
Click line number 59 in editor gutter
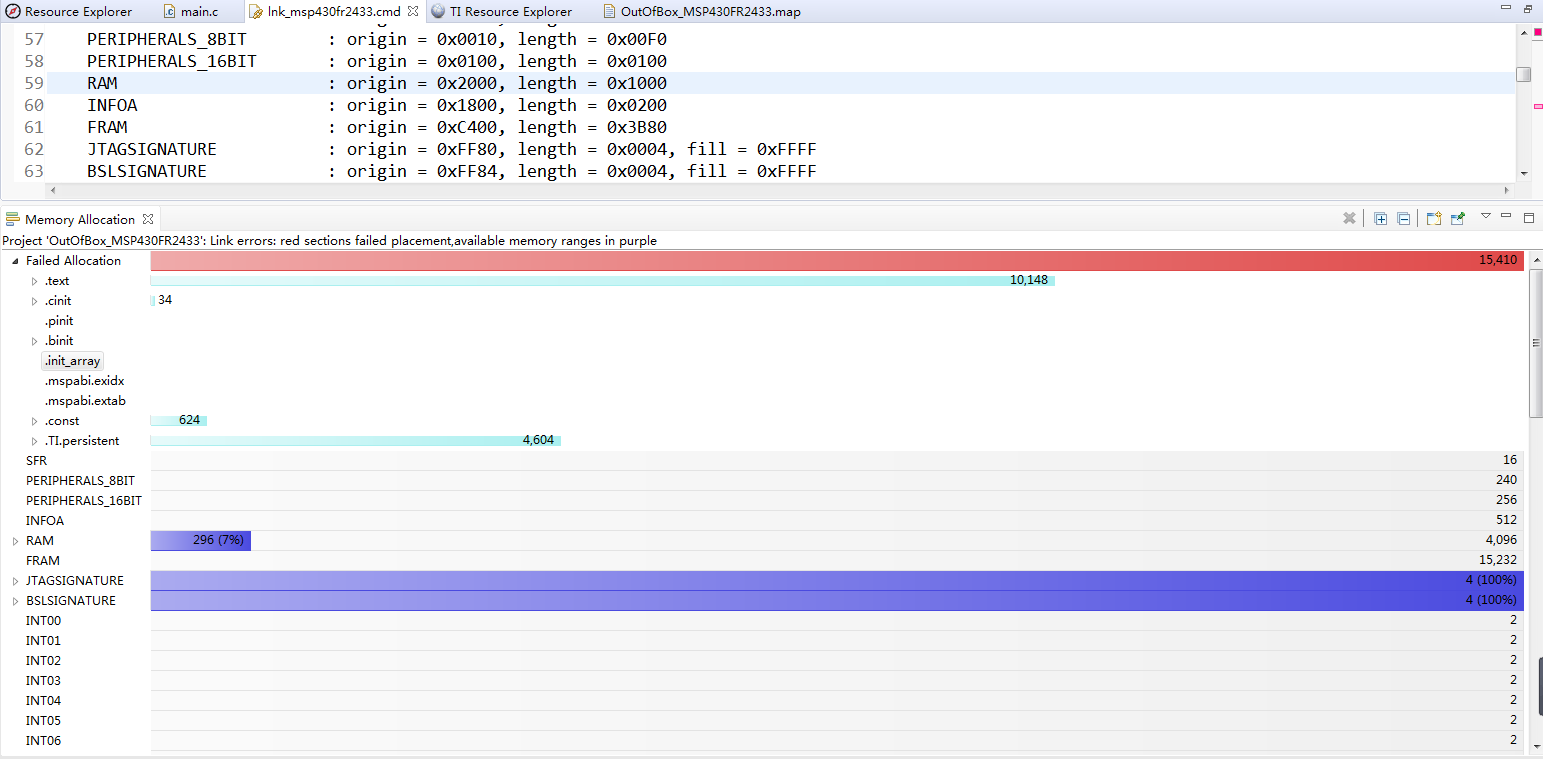point(34,84)
